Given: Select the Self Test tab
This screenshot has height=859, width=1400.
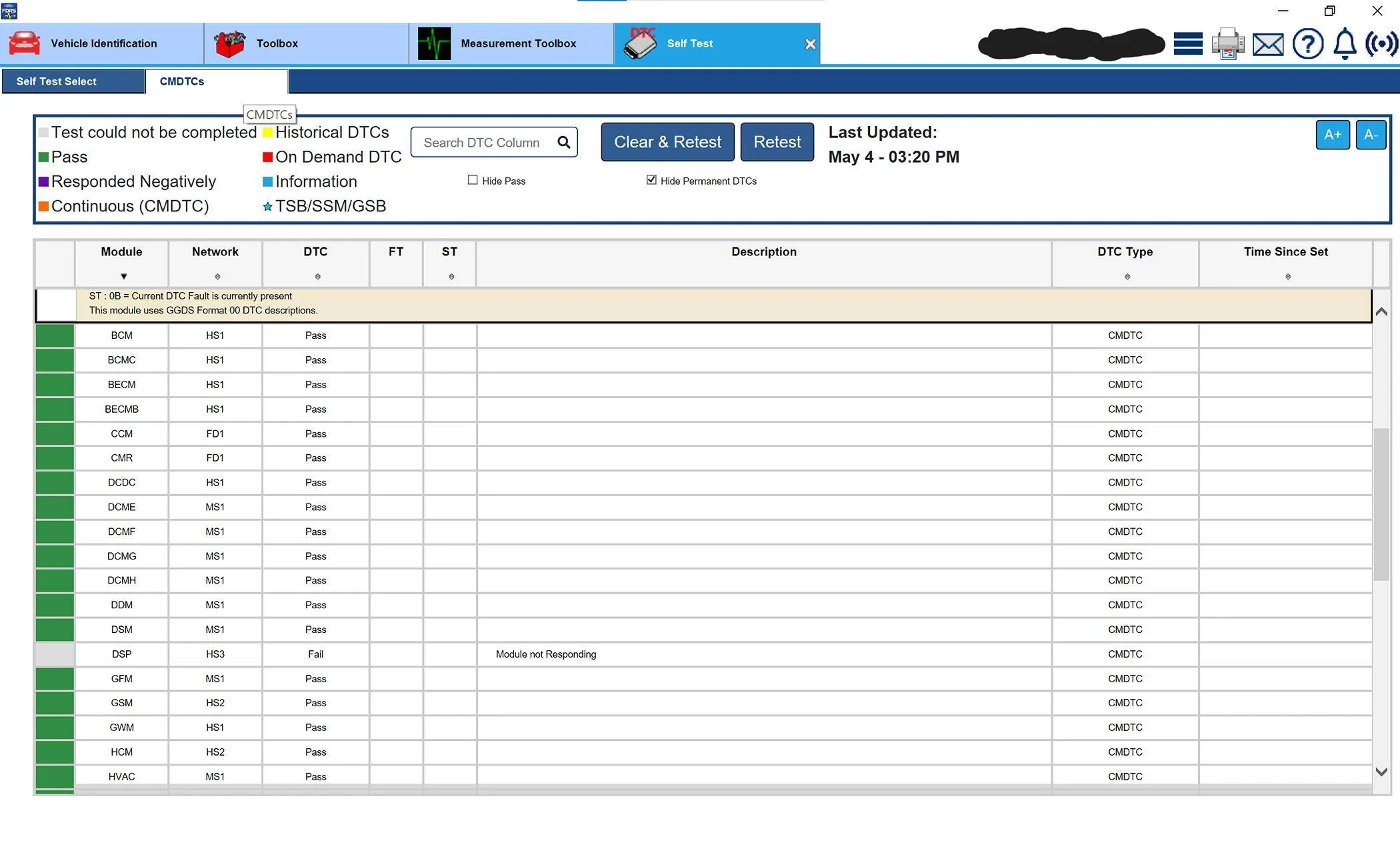Looking at the screenshot, I should coord(717,44).
